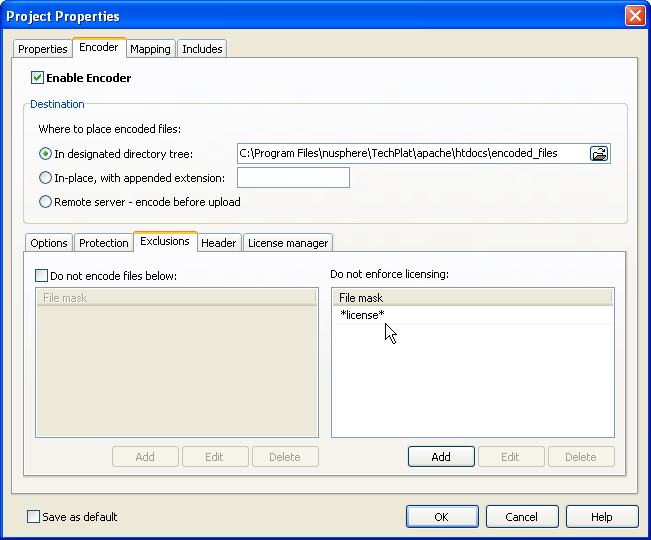Viewport: 651px width, 540px height.
Task: Check Do not encode files below
Action: (x=42, y=276)
